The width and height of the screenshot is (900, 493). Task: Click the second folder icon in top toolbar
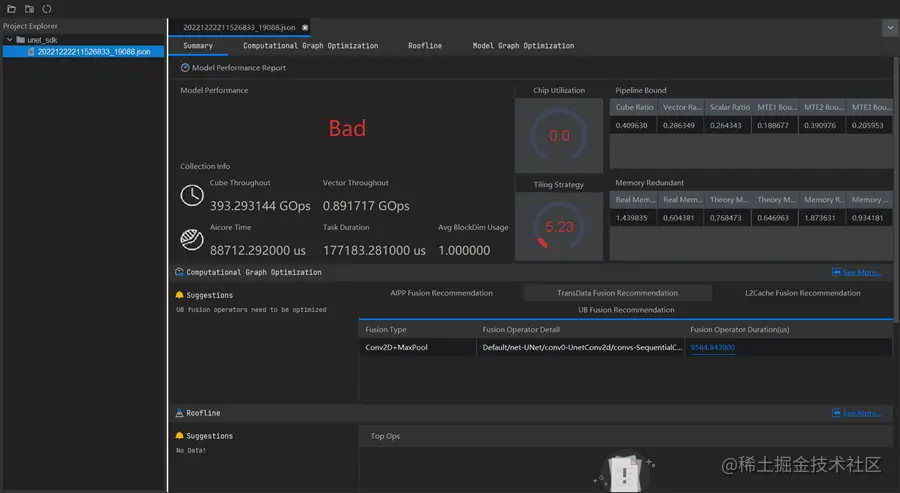pyautogui.click(x=29, y=9)
